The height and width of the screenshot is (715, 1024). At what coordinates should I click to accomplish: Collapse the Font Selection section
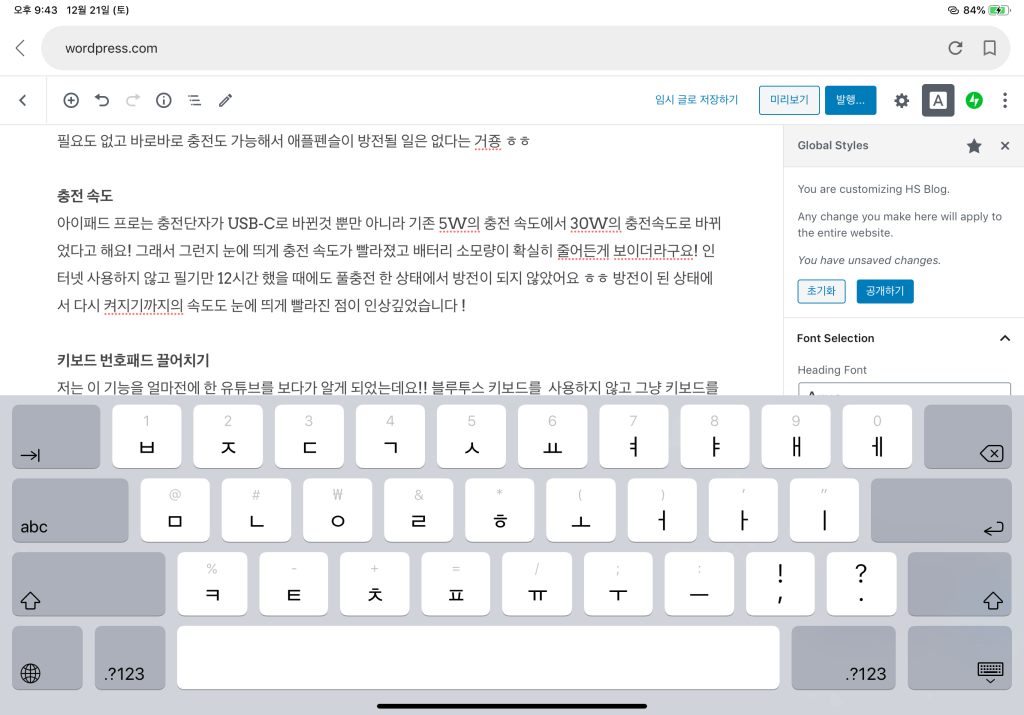1005,338
